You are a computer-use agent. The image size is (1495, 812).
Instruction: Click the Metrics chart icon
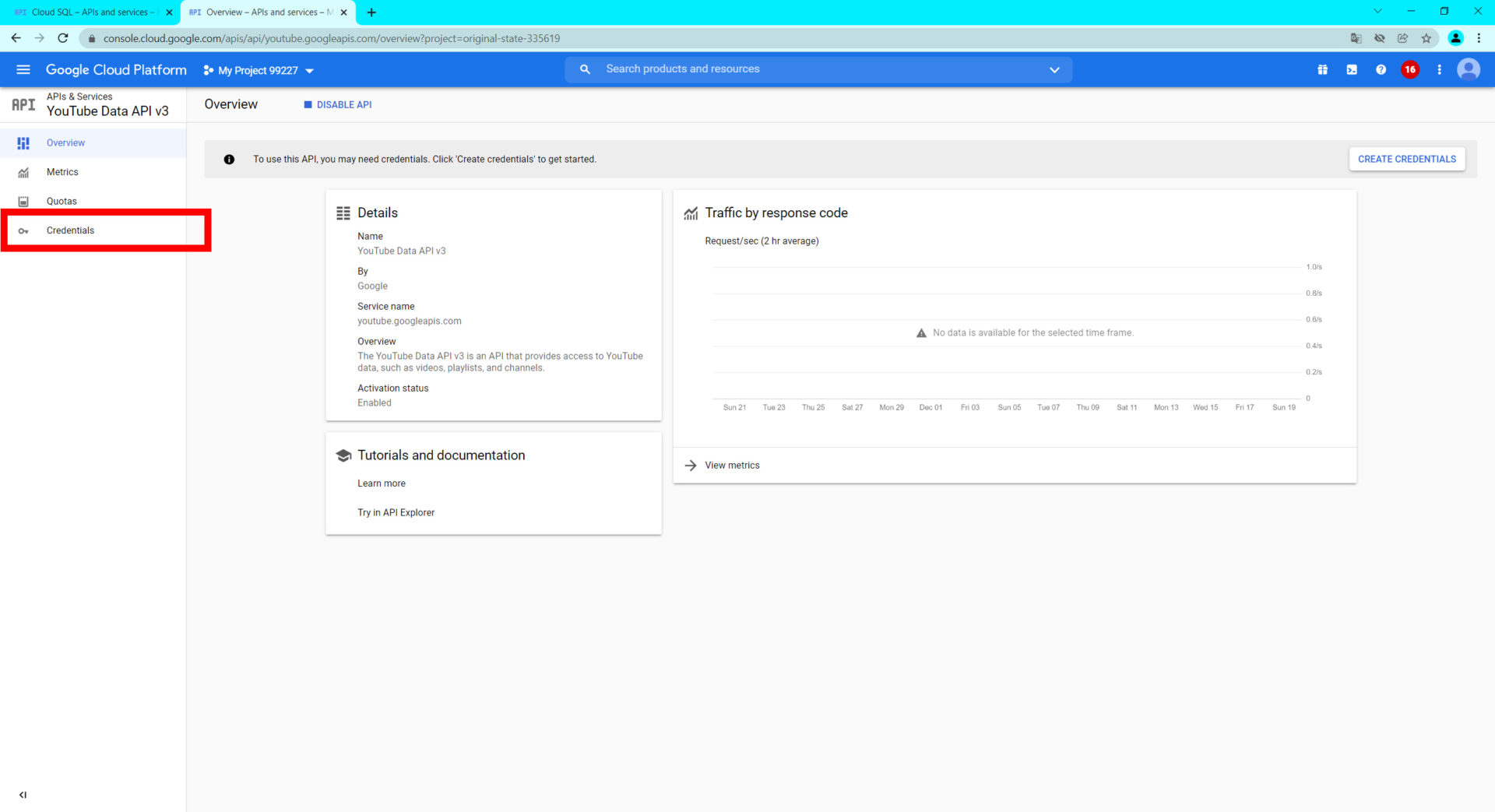coord(23,173)
